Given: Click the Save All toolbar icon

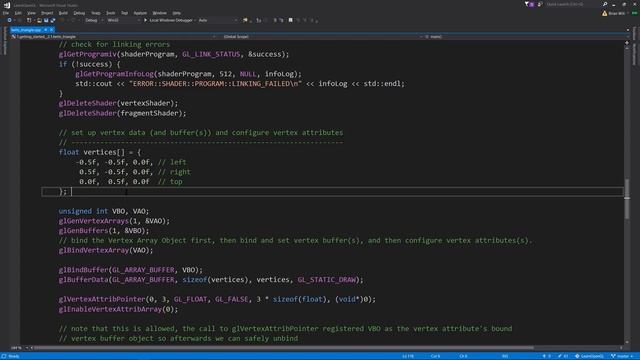Looking at the screenshot, I should (x=53, y=20).
